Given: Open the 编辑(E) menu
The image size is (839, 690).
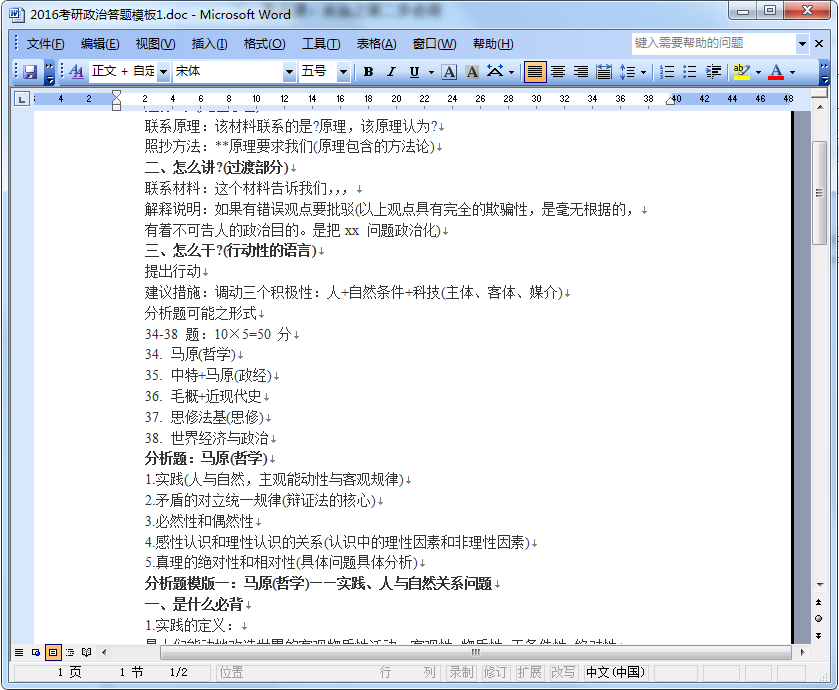Looking at the screenshot, I should pos(100,44).
